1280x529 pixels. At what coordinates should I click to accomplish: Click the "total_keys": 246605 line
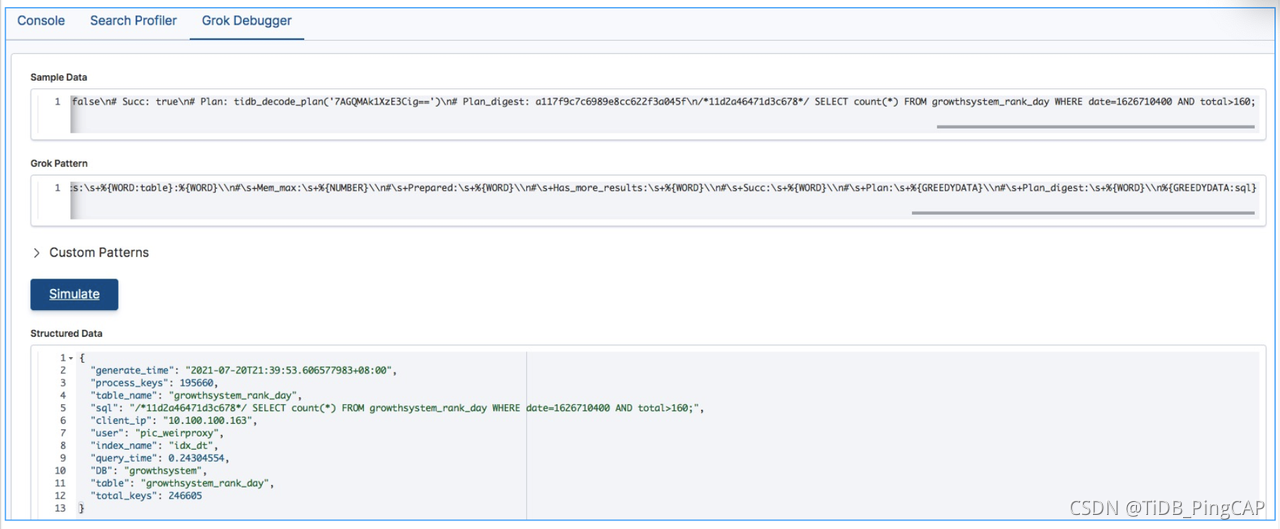(146, 496)
